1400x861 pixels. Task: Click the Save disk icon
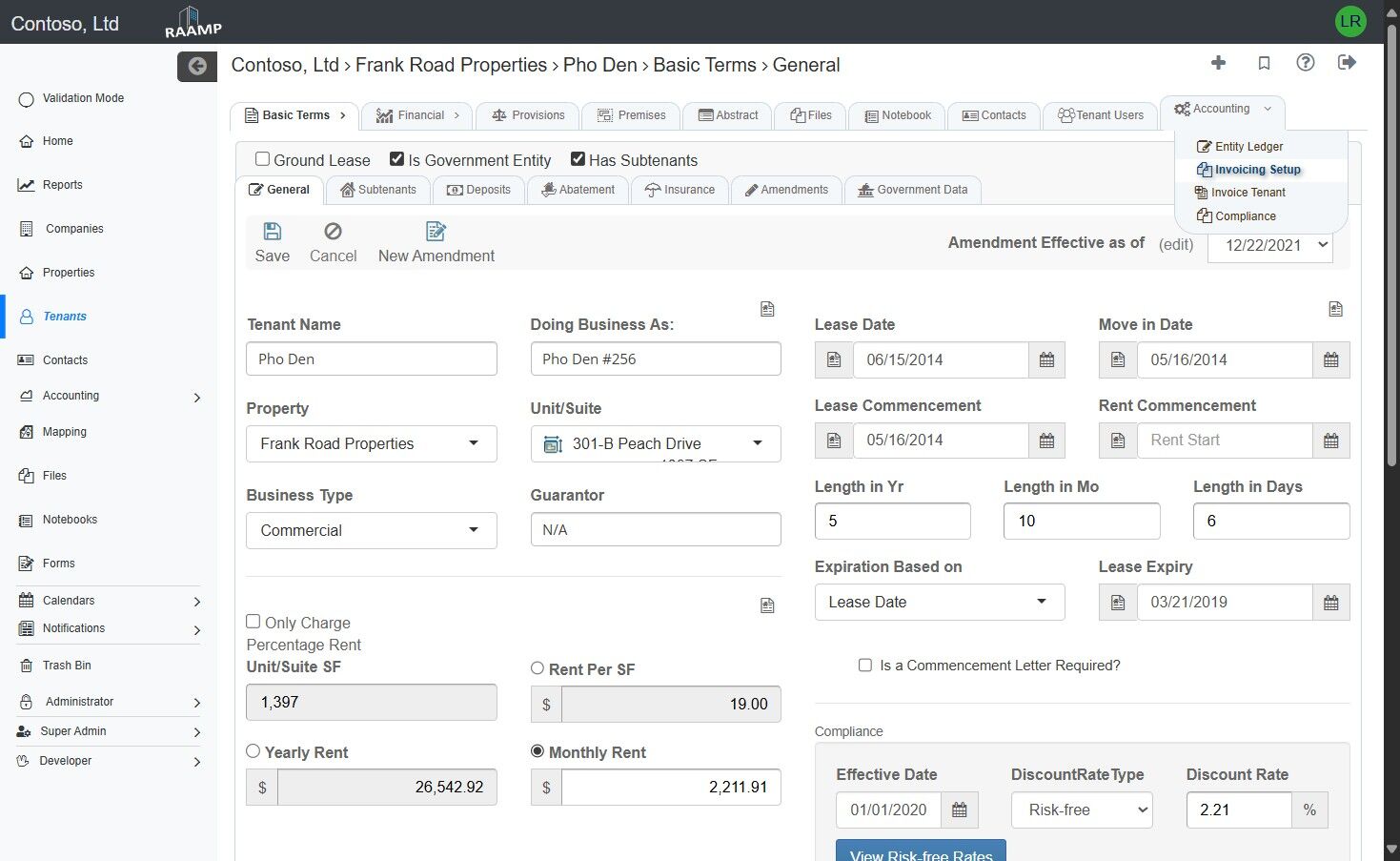click(272, 232)
